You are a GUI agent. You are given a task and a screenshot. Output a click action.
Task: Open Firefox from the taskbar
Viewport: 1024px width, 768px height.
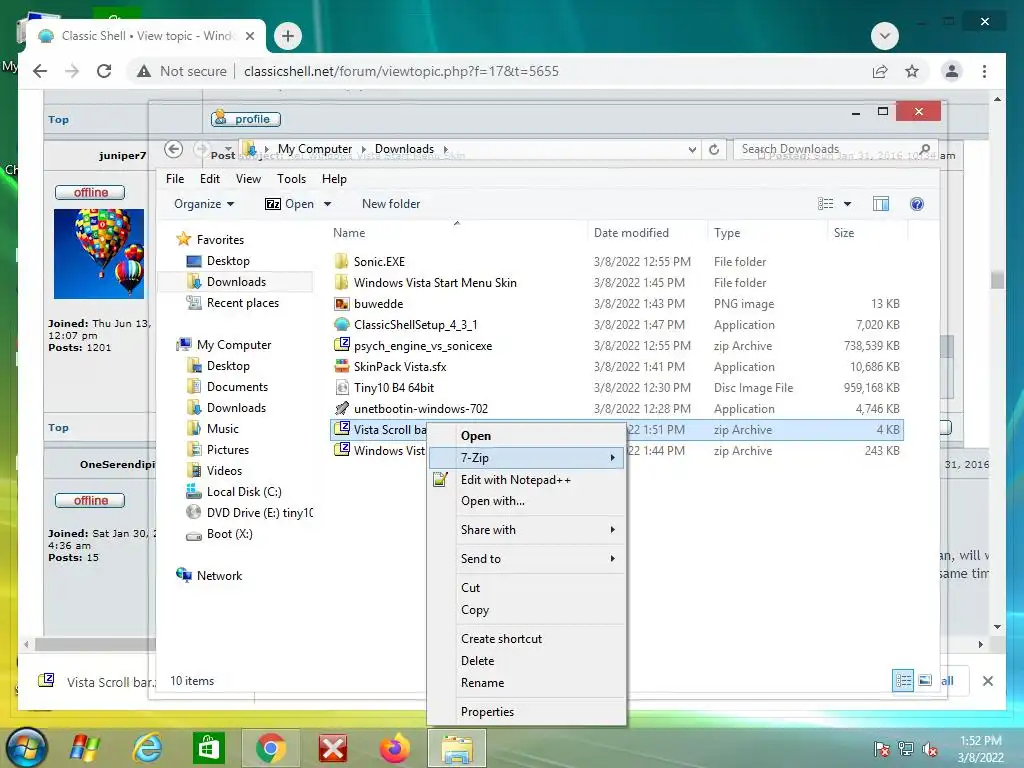click(x=395, y=748)
